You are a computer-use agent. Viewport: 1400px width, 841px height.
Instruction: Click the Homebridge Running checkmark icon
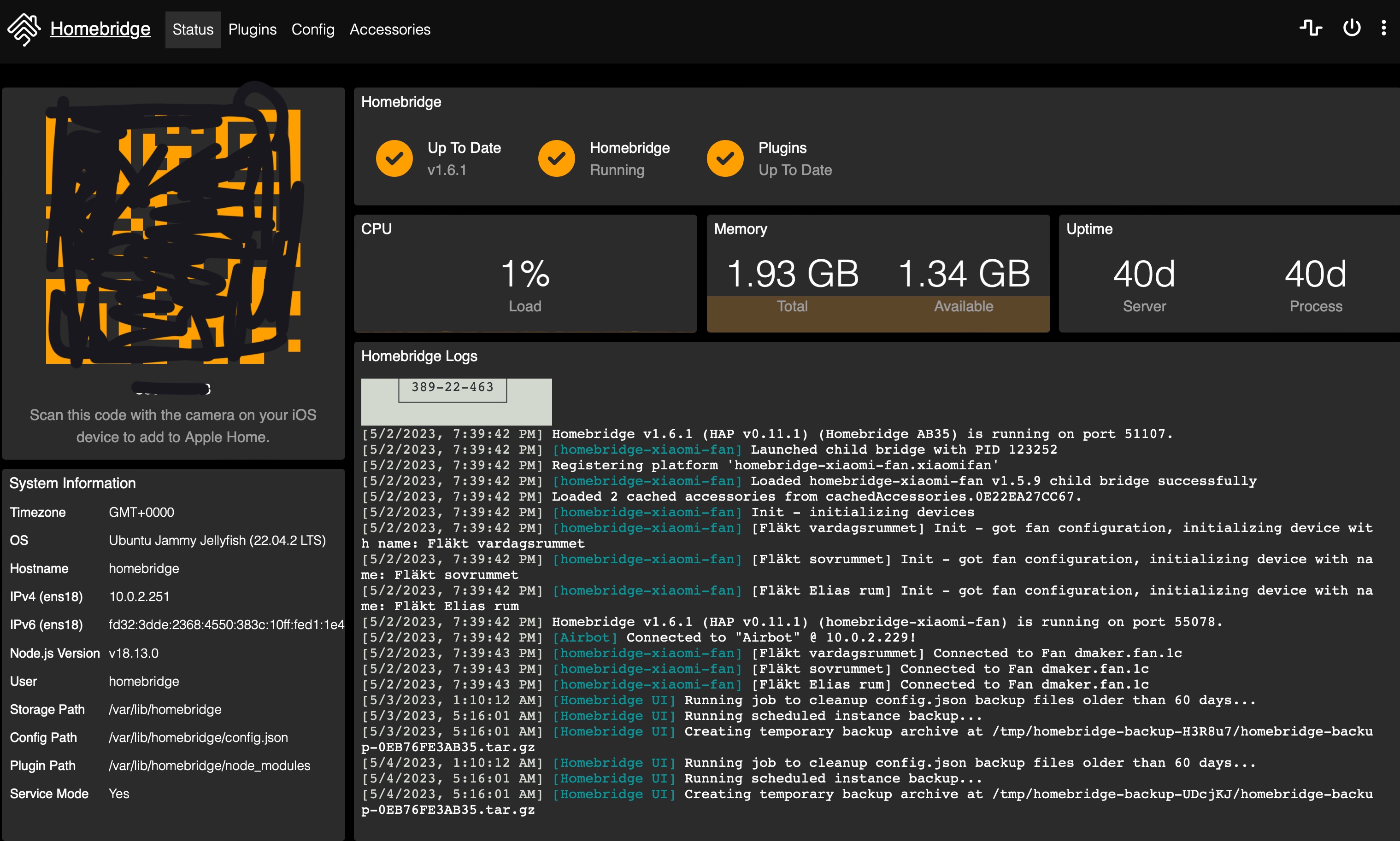(x=557, y=158)
